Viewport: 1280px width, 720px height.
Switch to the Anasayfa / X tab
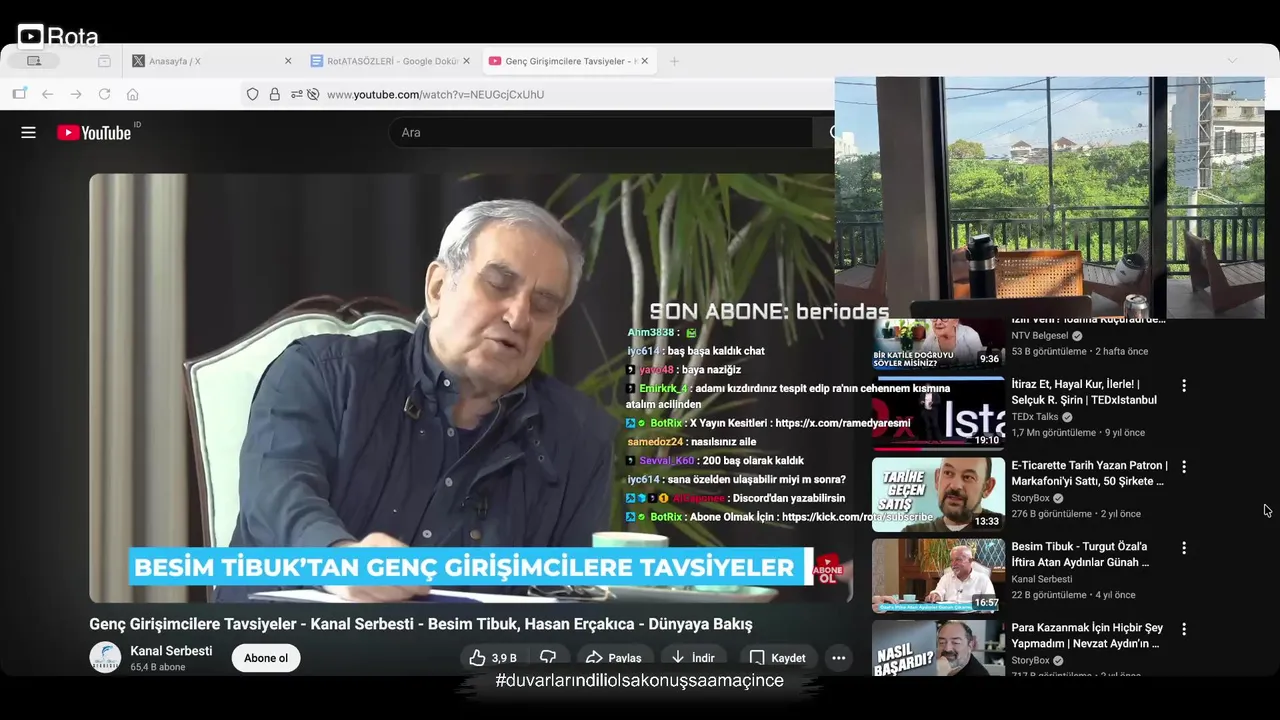click(212, 61)
